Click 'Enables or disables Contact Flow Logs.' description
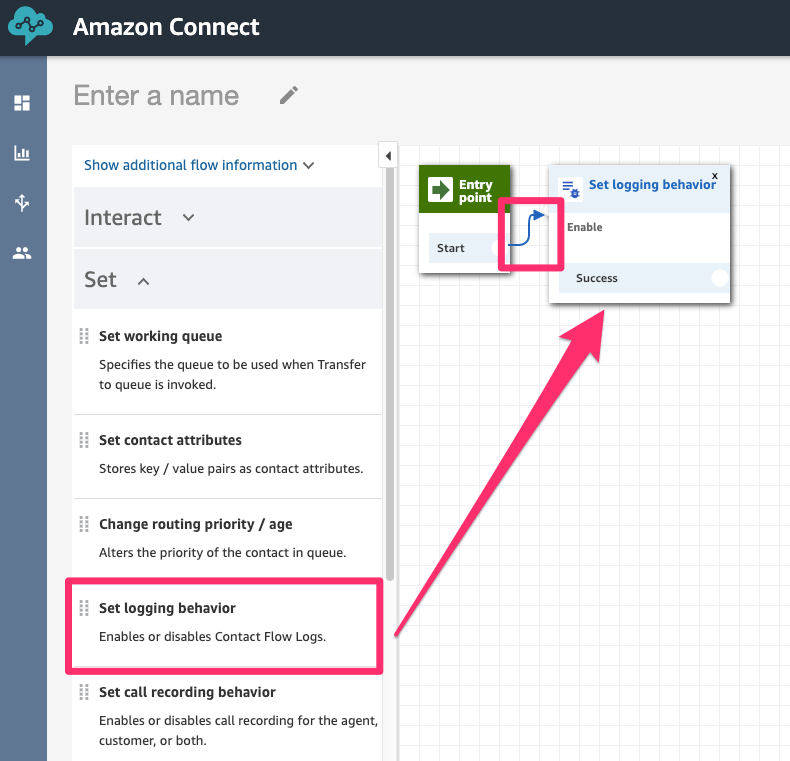790x761 pixels. [x=212, y=637]
